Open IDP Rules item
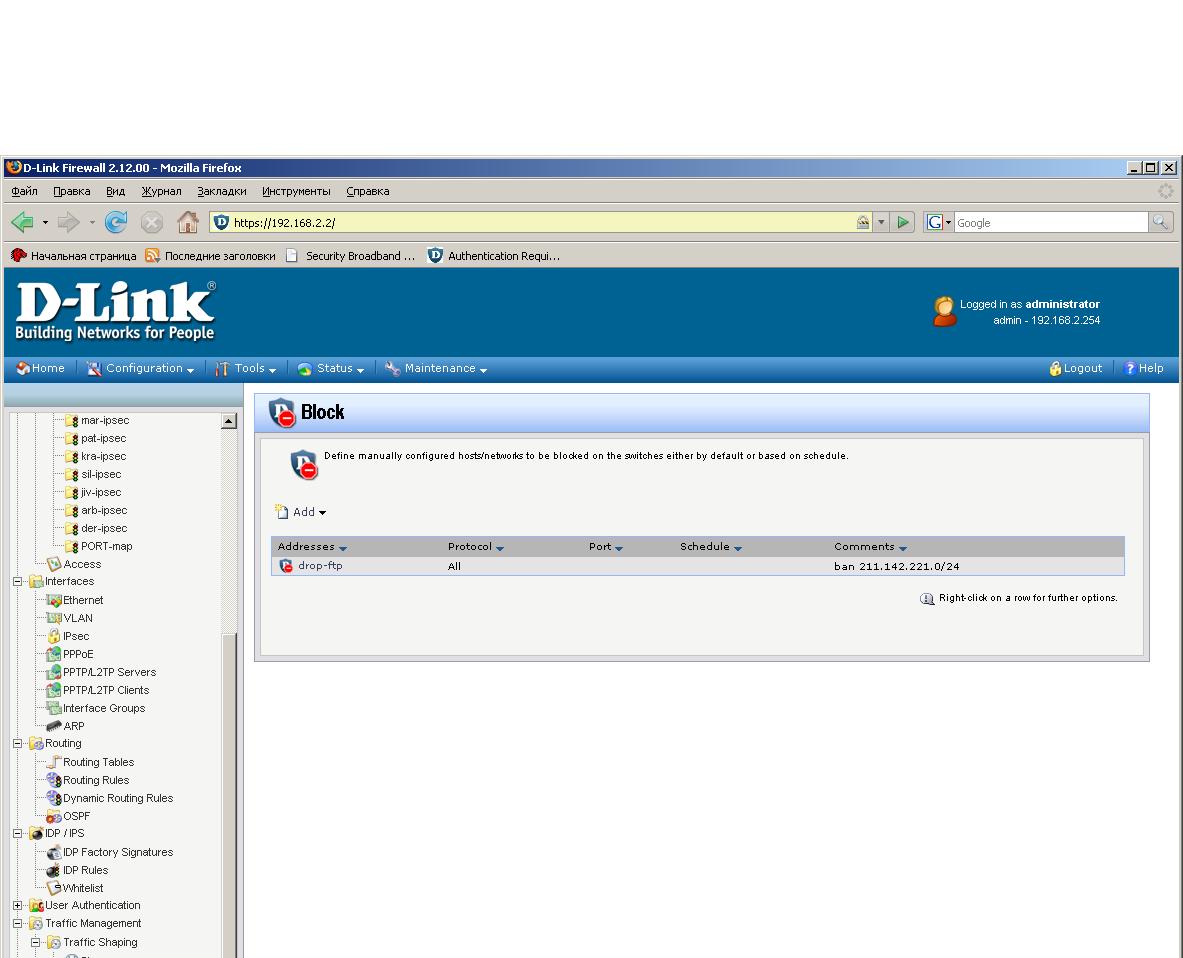Screen dimensions: 1183x958 point(85,870)
